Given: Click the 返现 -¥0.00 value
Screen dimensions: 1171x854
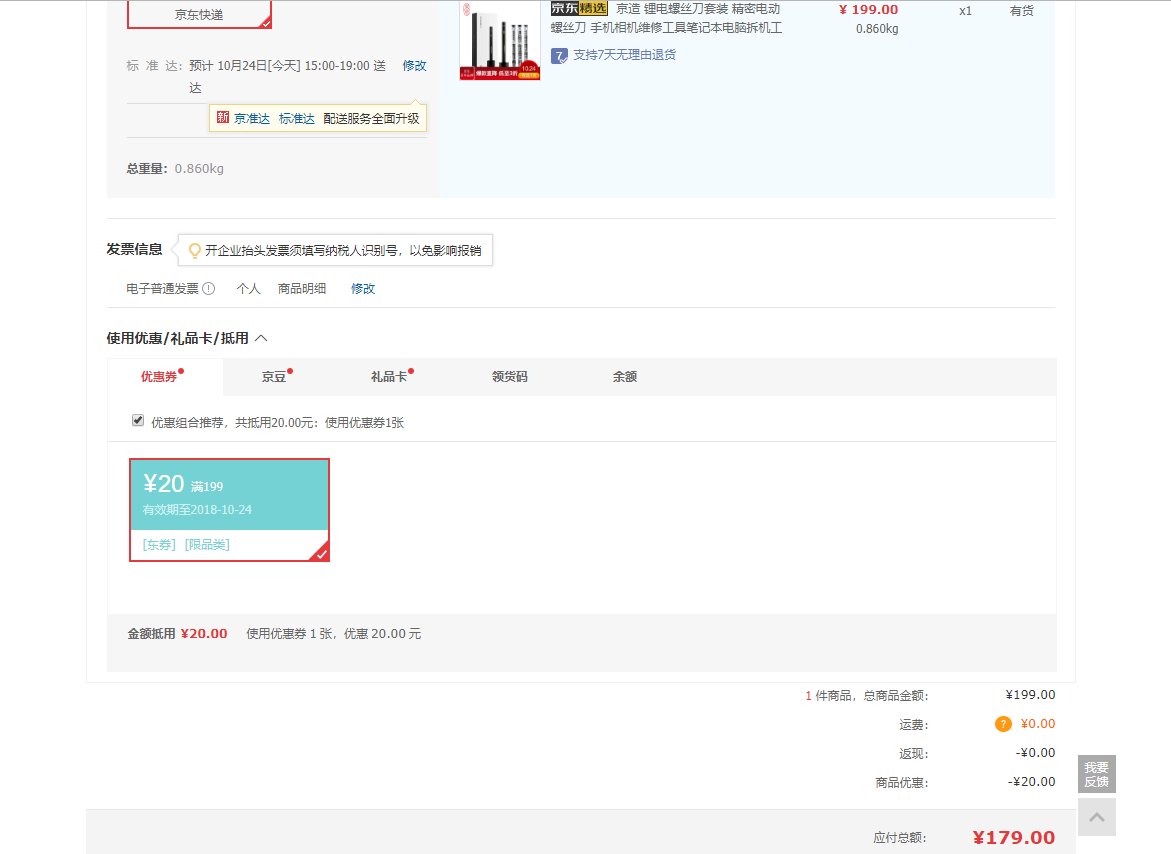Looking at the screenshot, I should point(1035,753).
